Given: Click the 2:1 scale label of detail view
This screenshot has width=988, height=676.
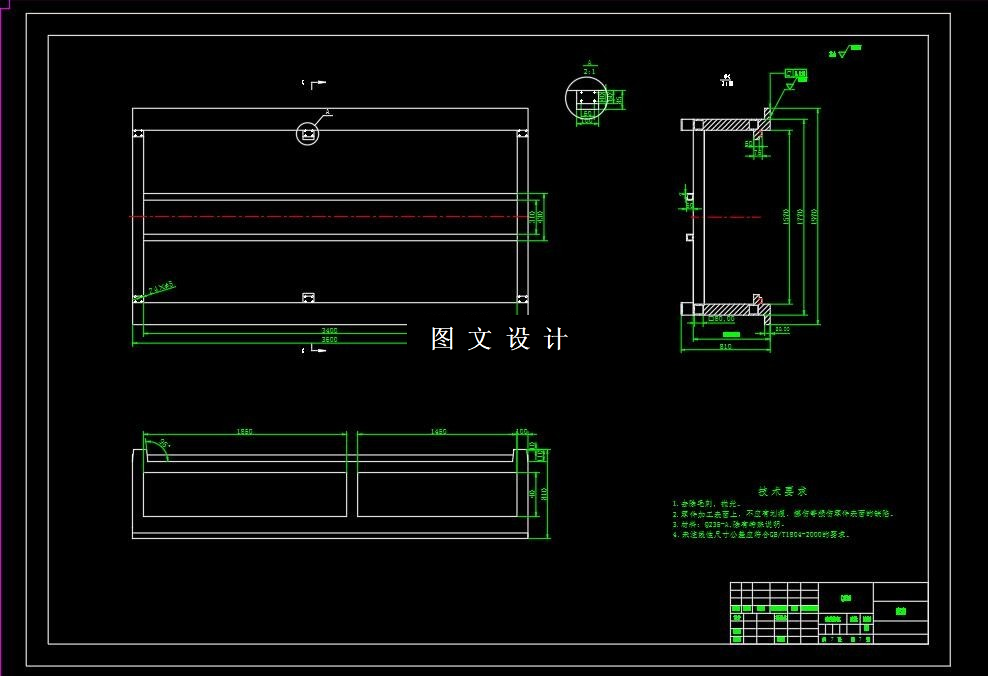Looking at the screenshot, I should (x=589, y=72).
